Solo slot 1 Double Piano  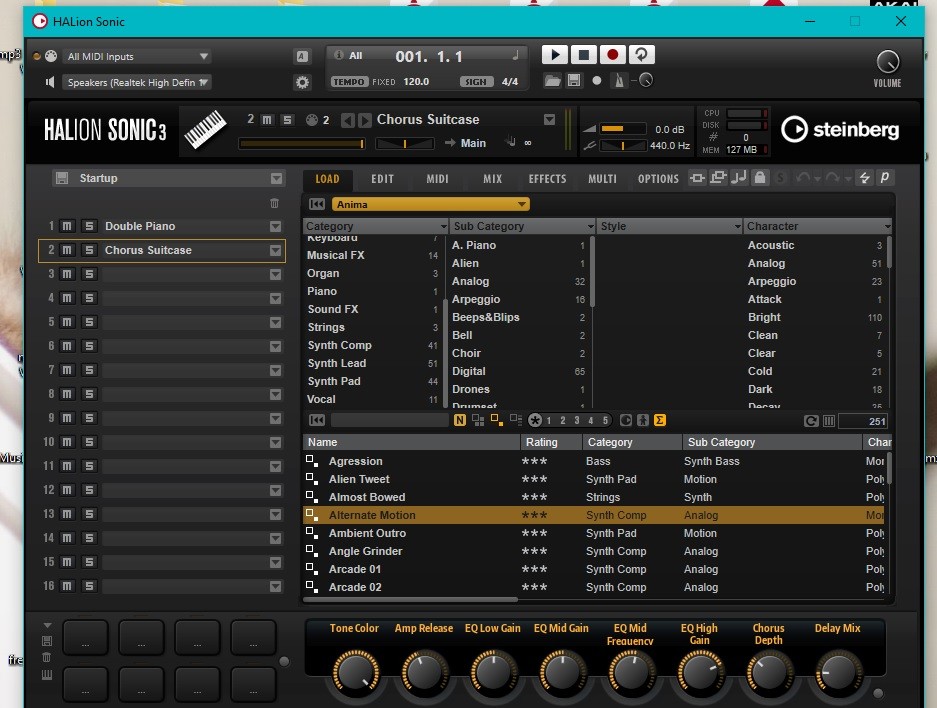pyautogui.click(x=89, y=226)
